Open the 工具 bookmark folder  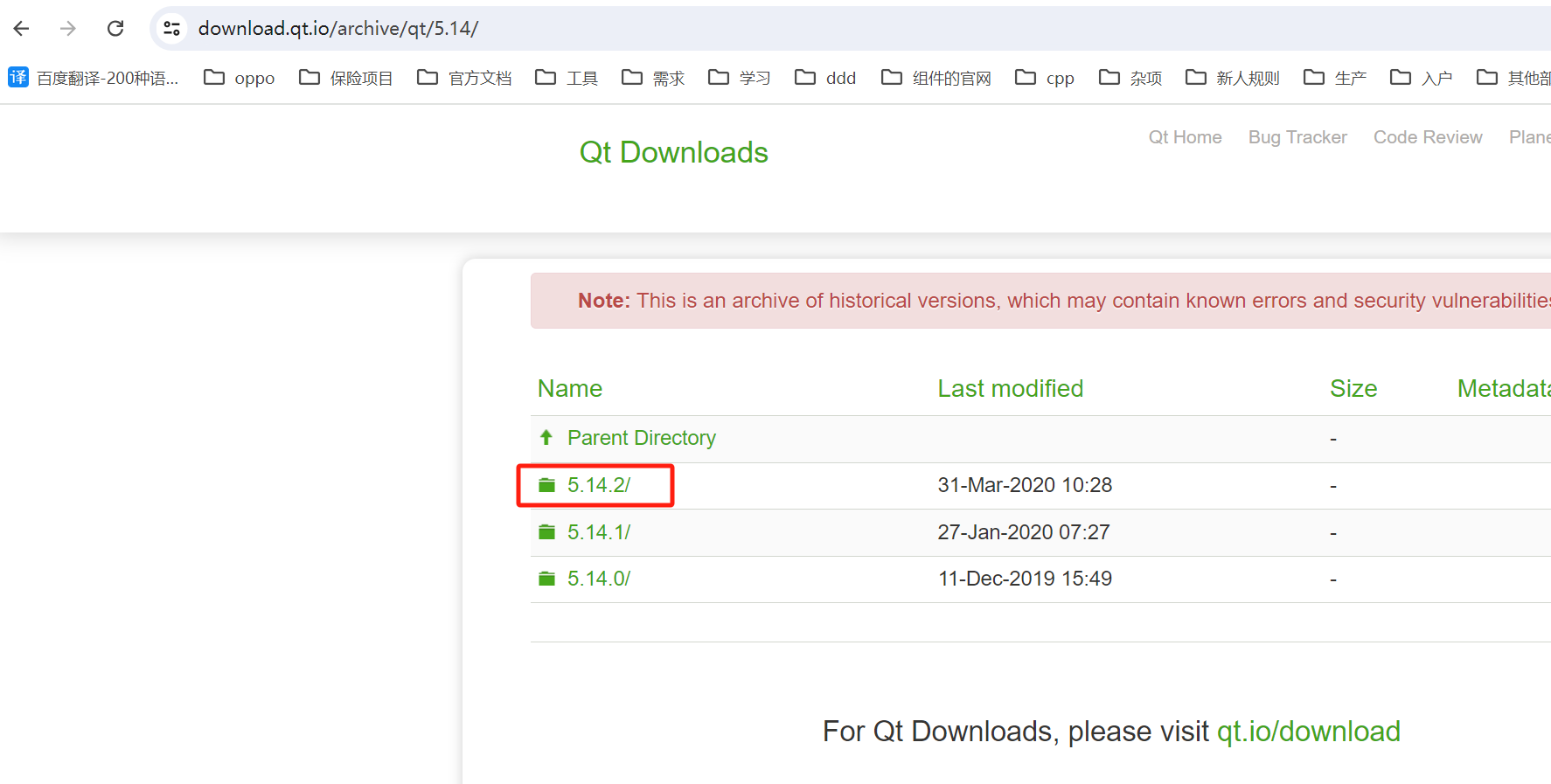567,78
